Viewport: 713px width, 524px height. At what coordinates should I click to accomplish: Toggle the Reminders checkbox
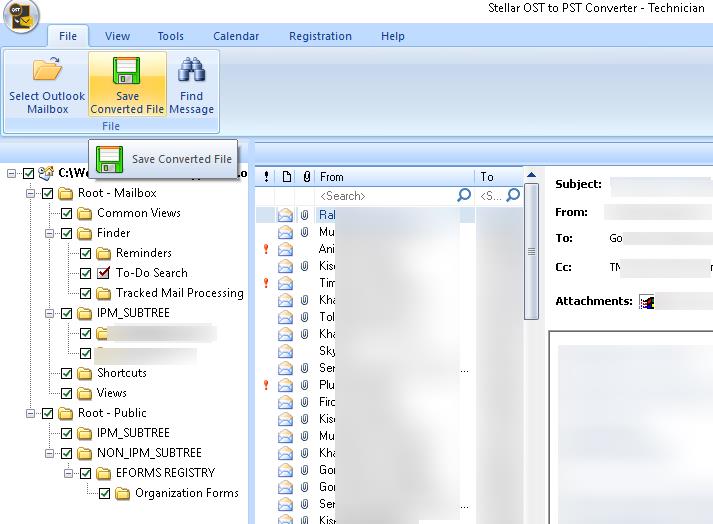pyautogui.click(x=85, y=253)
